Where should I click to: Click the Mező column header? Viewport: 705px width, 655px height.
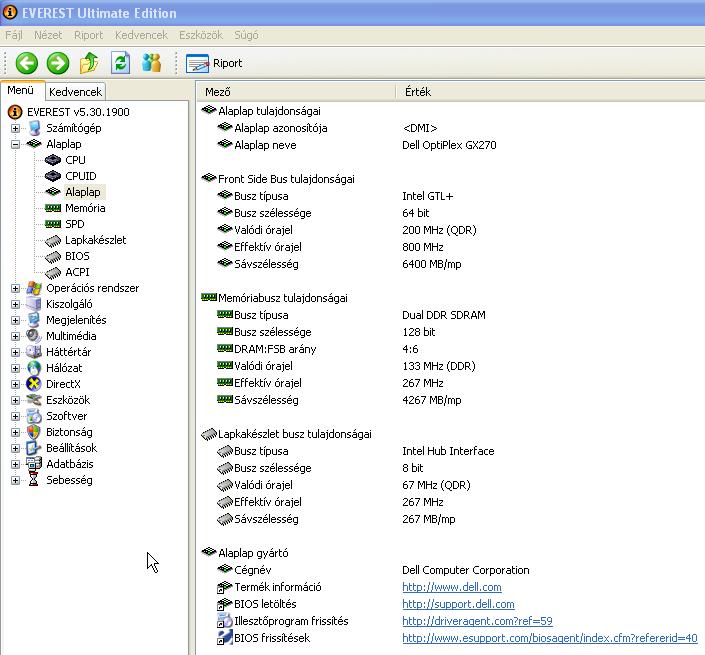point(296,92)
